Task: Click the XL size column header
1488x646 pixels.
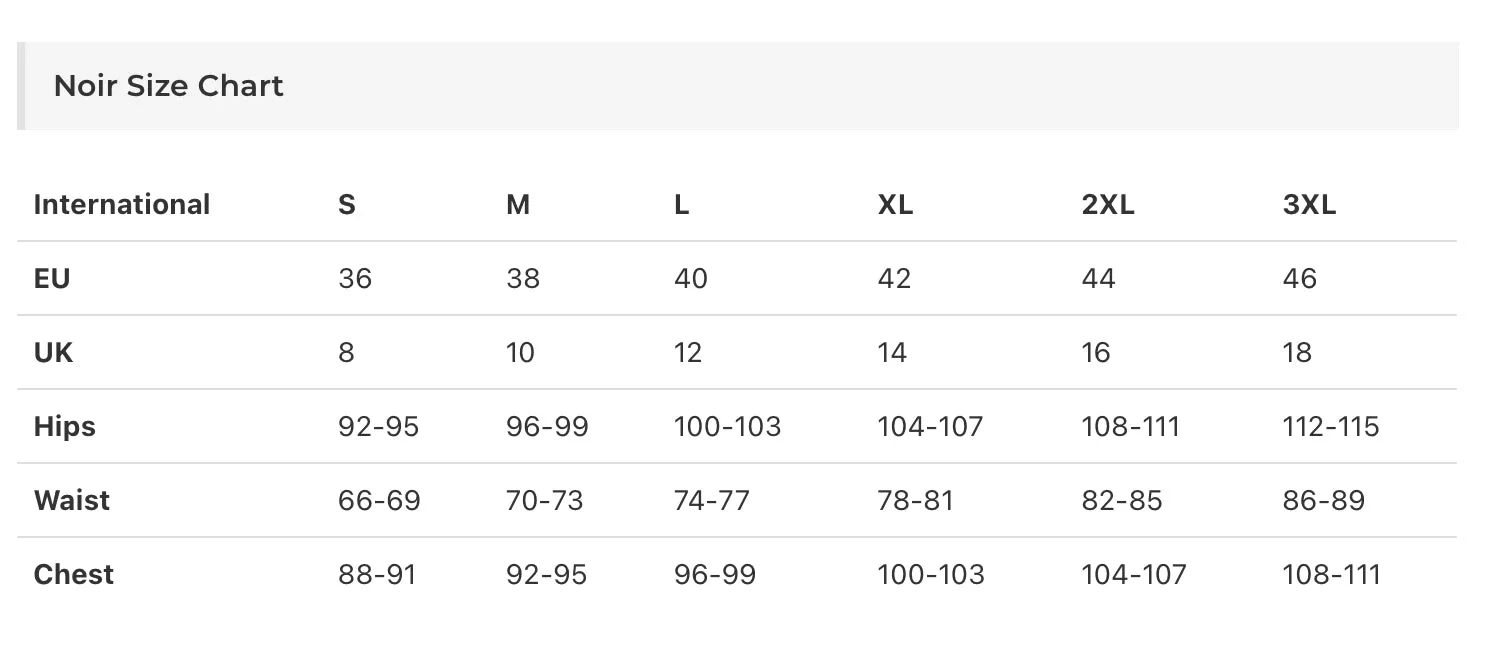Action: tap(895, 204)
